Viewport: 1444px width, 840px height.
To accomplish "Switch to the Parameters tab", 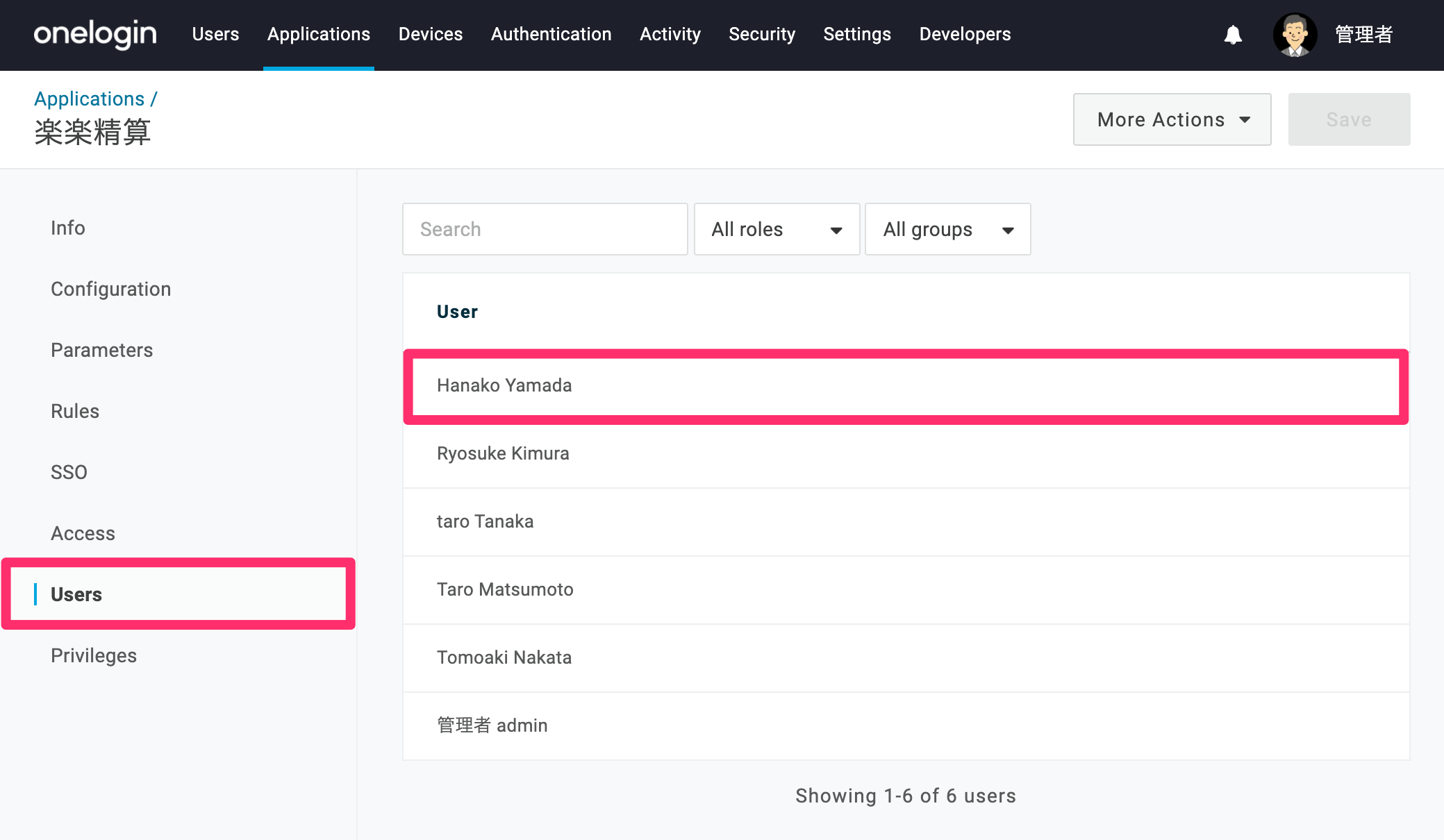I will pos(102,350).
